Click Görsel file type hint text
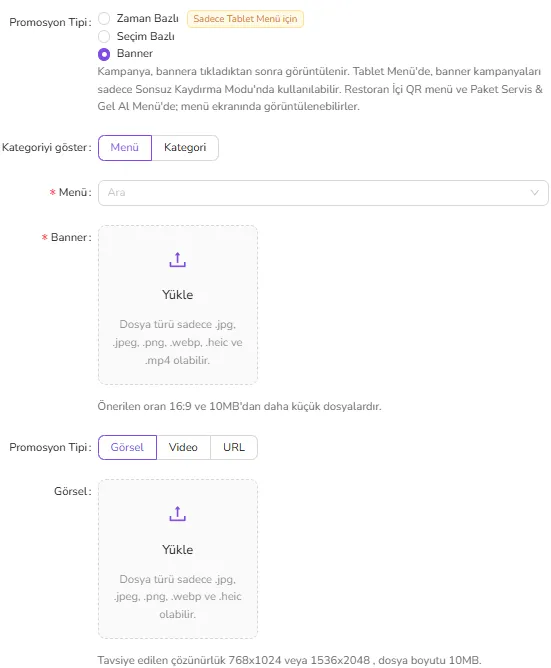Image resolution: width=551 pixels, height=668 pixels. pyautogui.click(x=177, y=596)
